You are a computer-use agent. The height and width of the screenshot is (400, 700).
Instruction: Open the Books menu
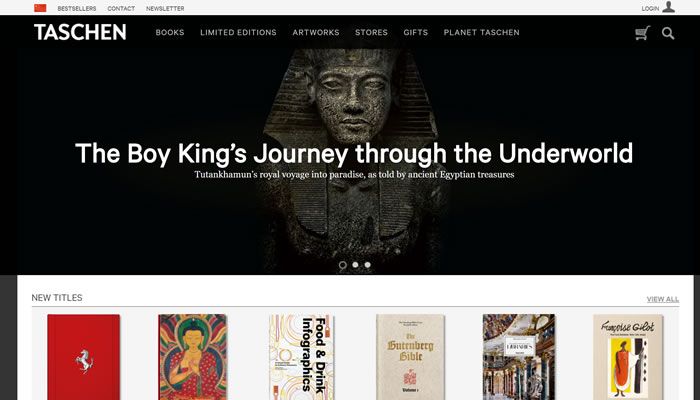point(170,33)
